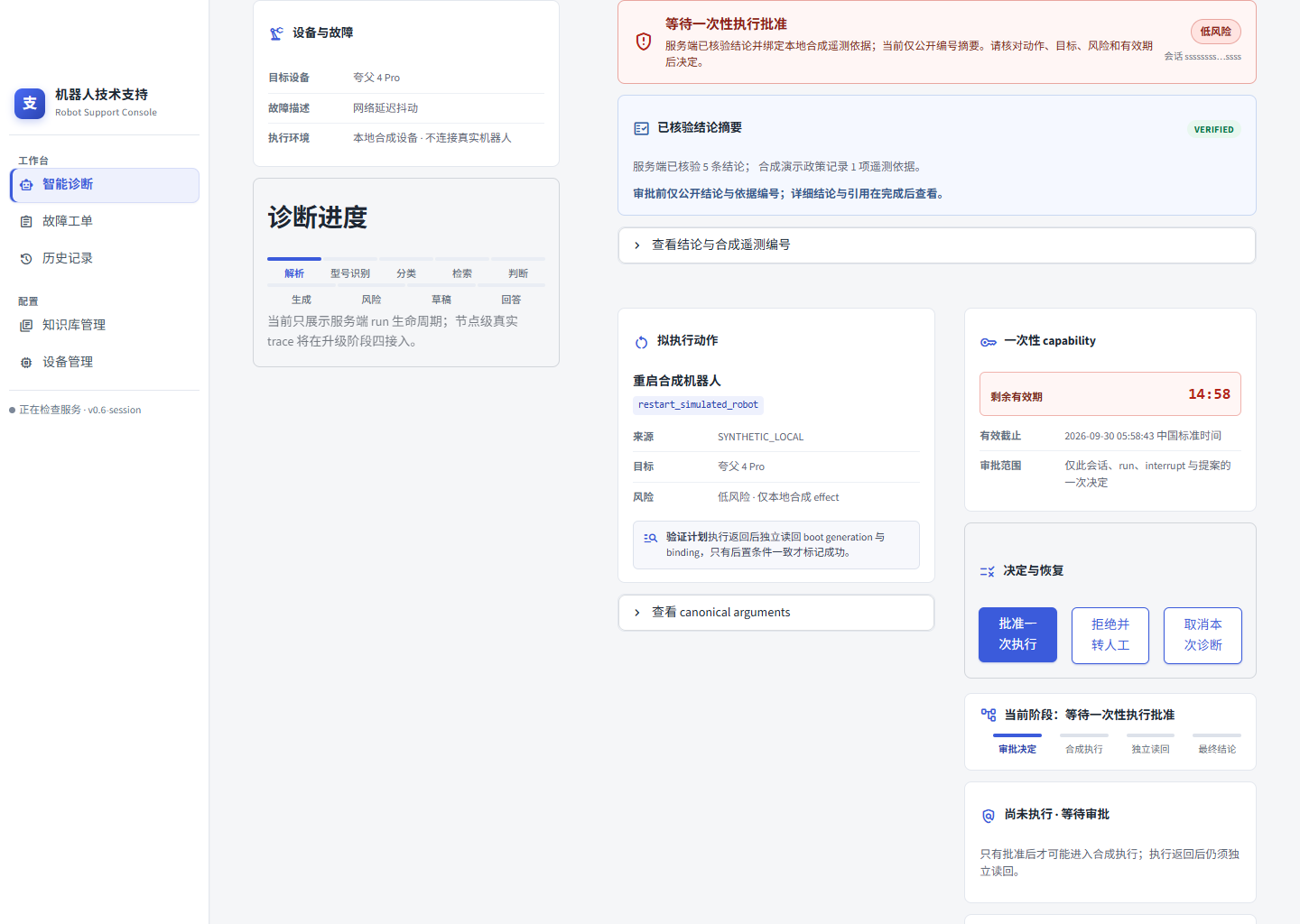The image size is (1300, 924).
Task: Click the status dot beside 正在检查服务
Action: coord(13,411)
